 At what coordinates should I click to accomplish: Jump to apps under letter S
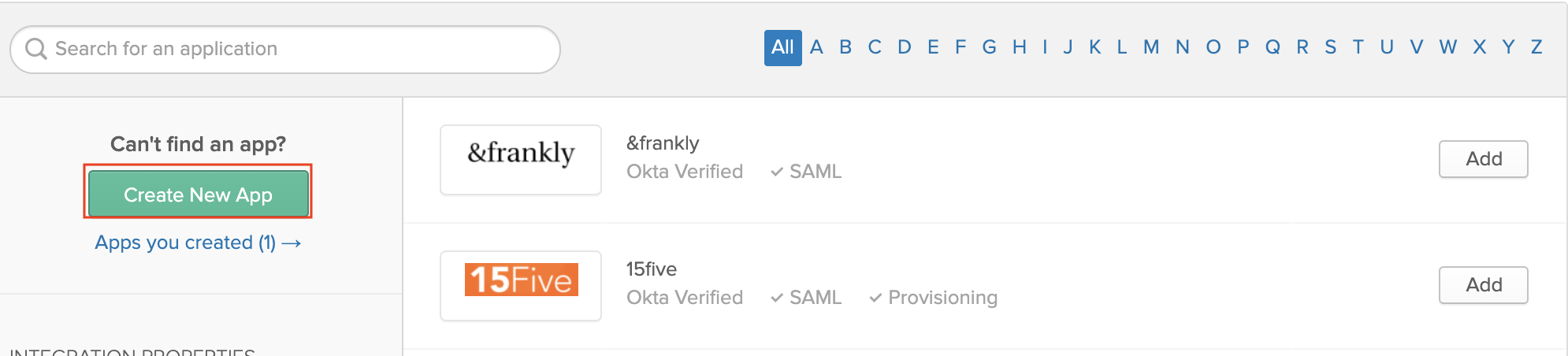coord(1331,47)
